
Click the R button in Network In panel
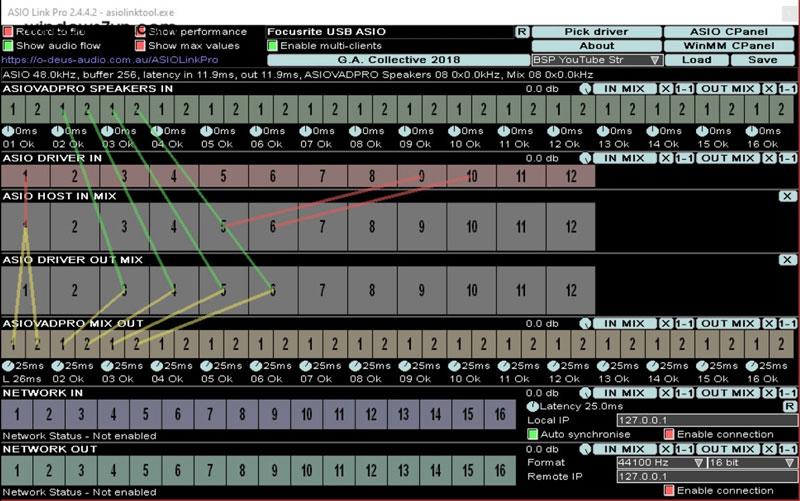(x=789, y=406)
